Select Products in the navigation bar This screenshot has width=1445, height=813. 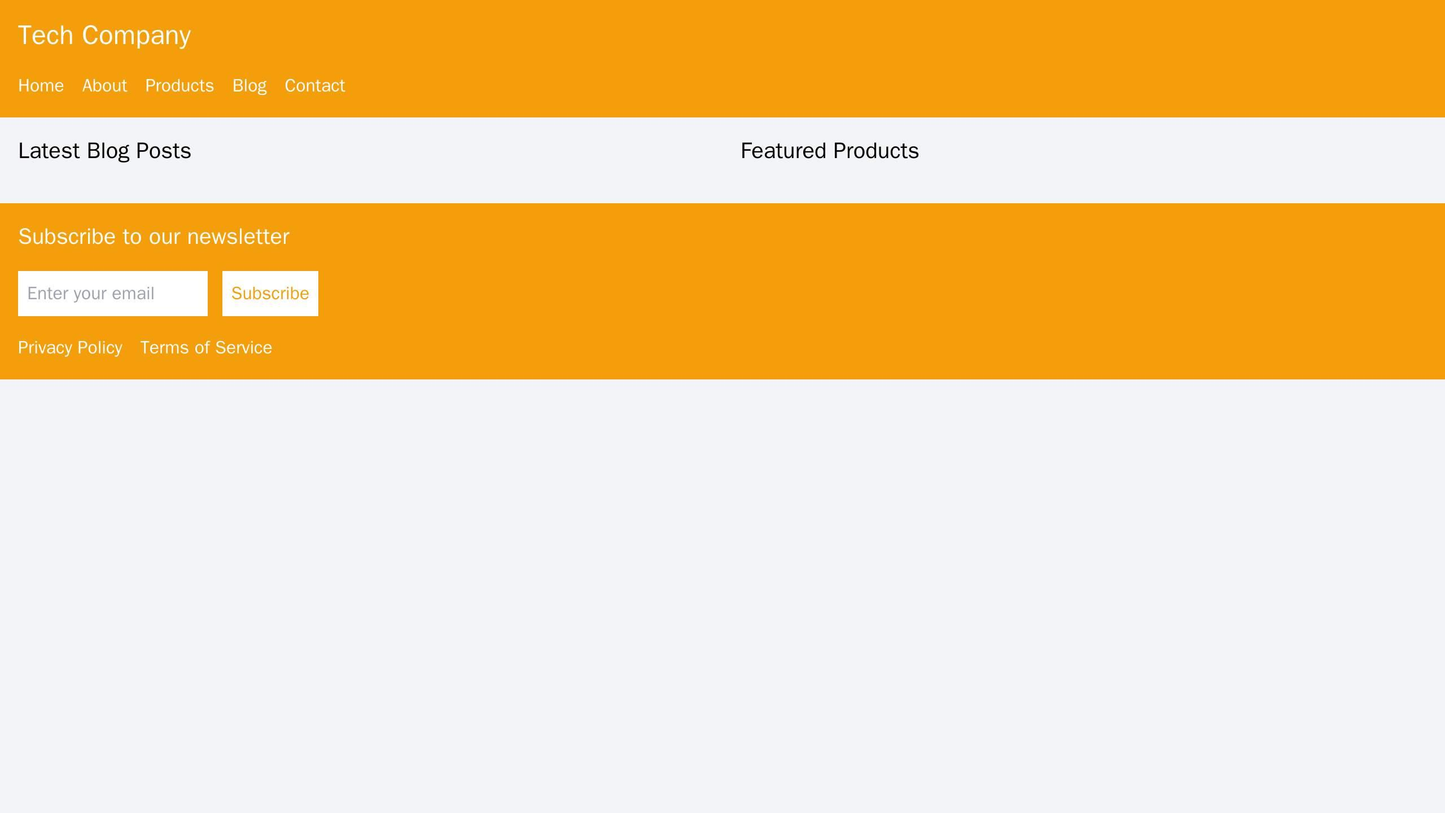point(179,86)
